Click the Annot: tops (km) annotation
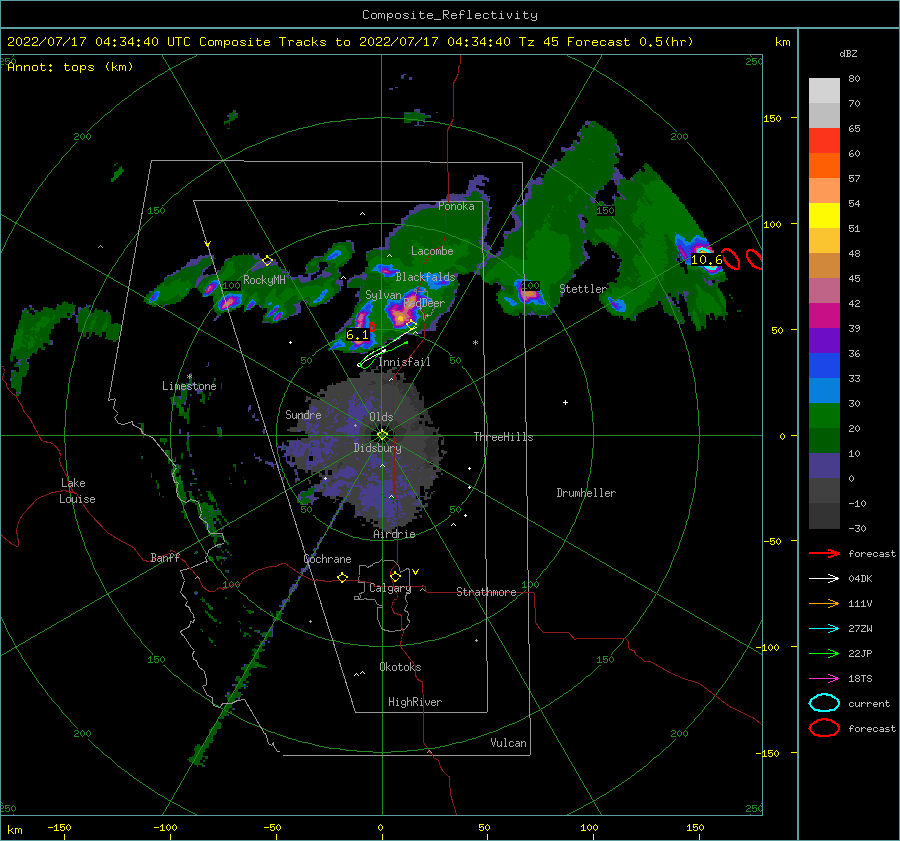Image resolution: width=900 pixels, height=841 pixels. 70,67
